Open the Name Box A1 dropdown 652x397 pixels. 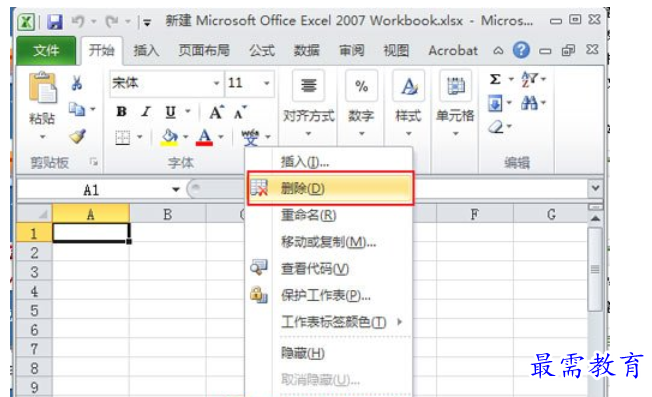(x=176, y=190)
